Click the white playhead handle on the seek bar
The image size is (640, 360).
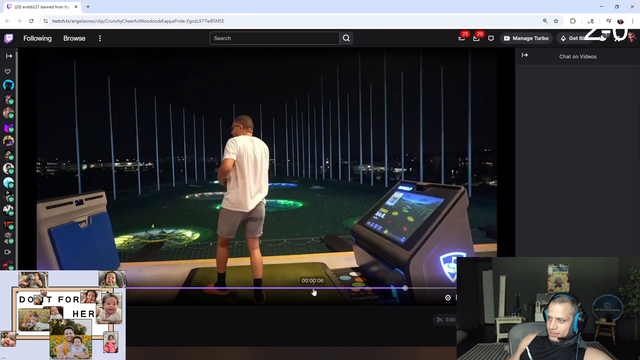[x=405, y=288]
